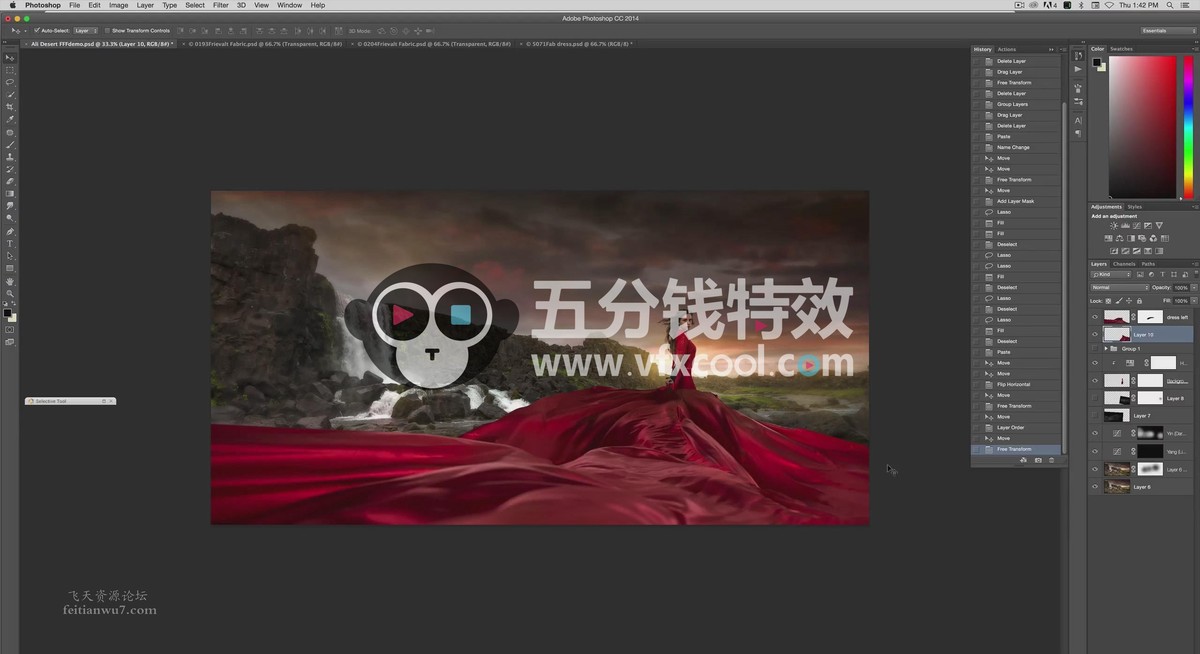Select the Eraser tool
This screenshot has width=1200, height=654.
point(10,181)
